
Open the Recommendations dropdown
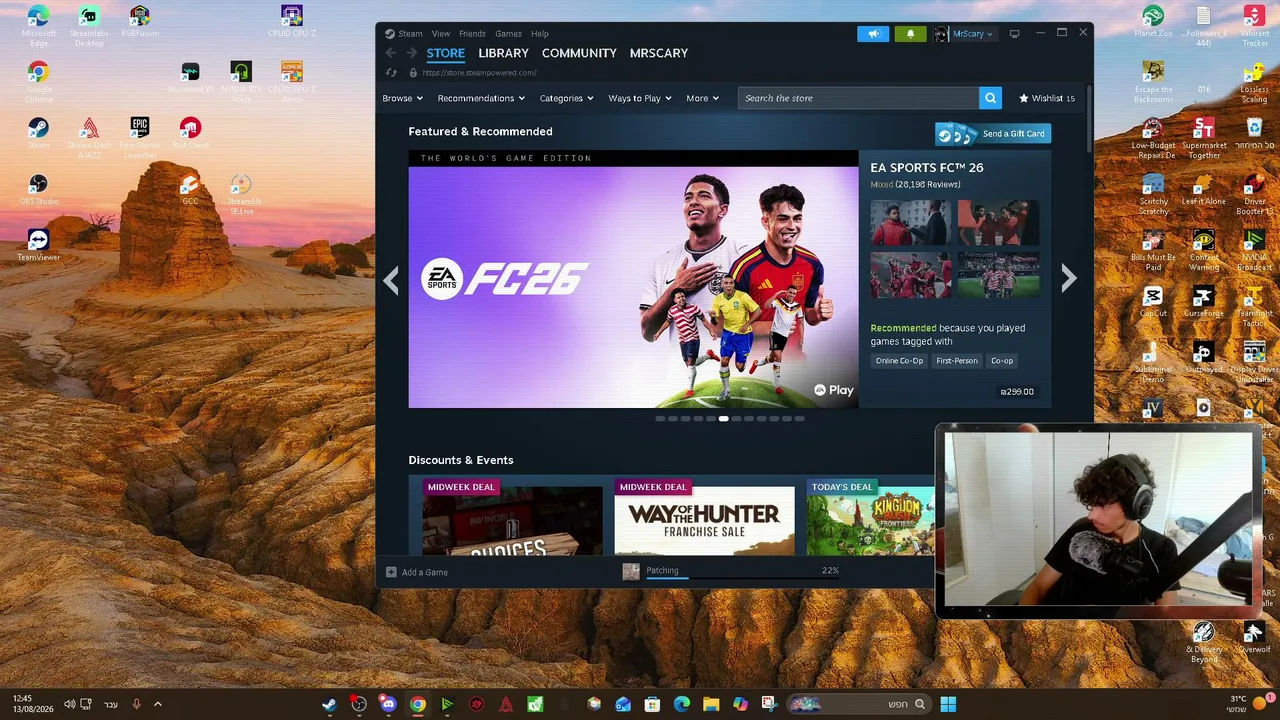(481, 98)
